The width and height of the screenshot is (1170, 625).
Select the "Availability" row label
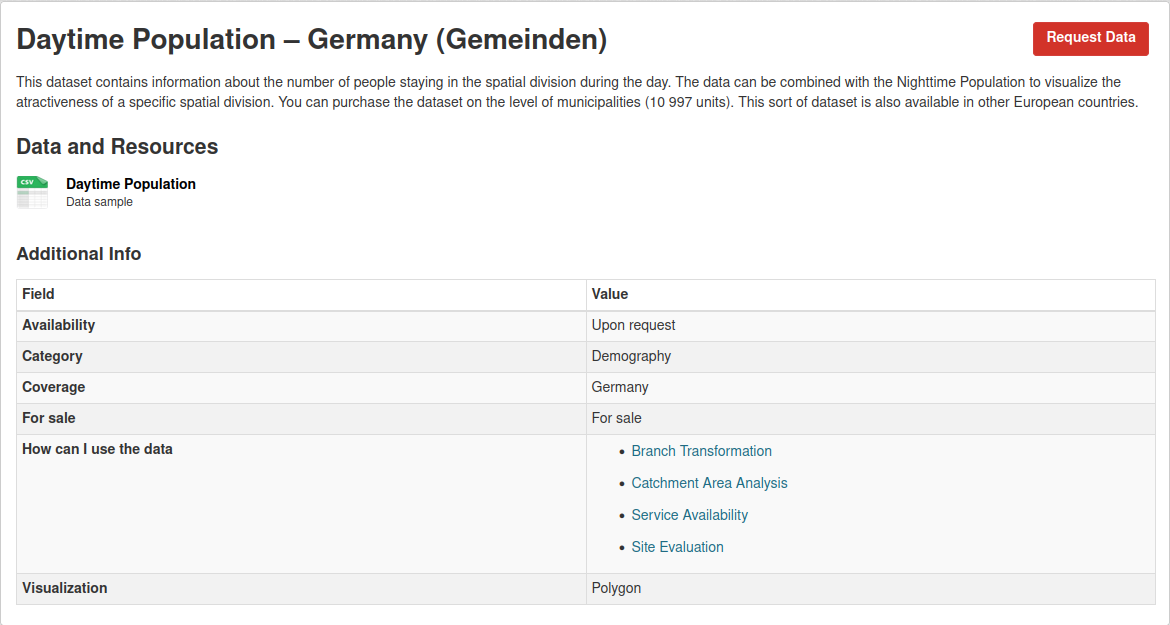point(58,325)
